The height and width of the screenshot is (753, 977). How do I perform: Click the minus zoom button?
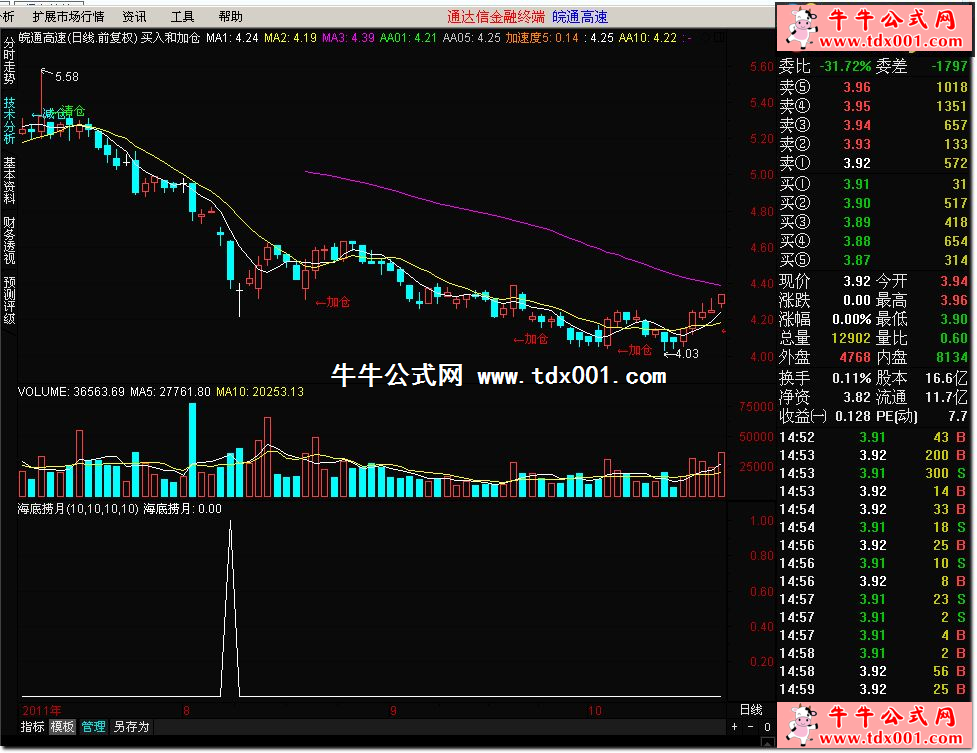tap(750, 727)
